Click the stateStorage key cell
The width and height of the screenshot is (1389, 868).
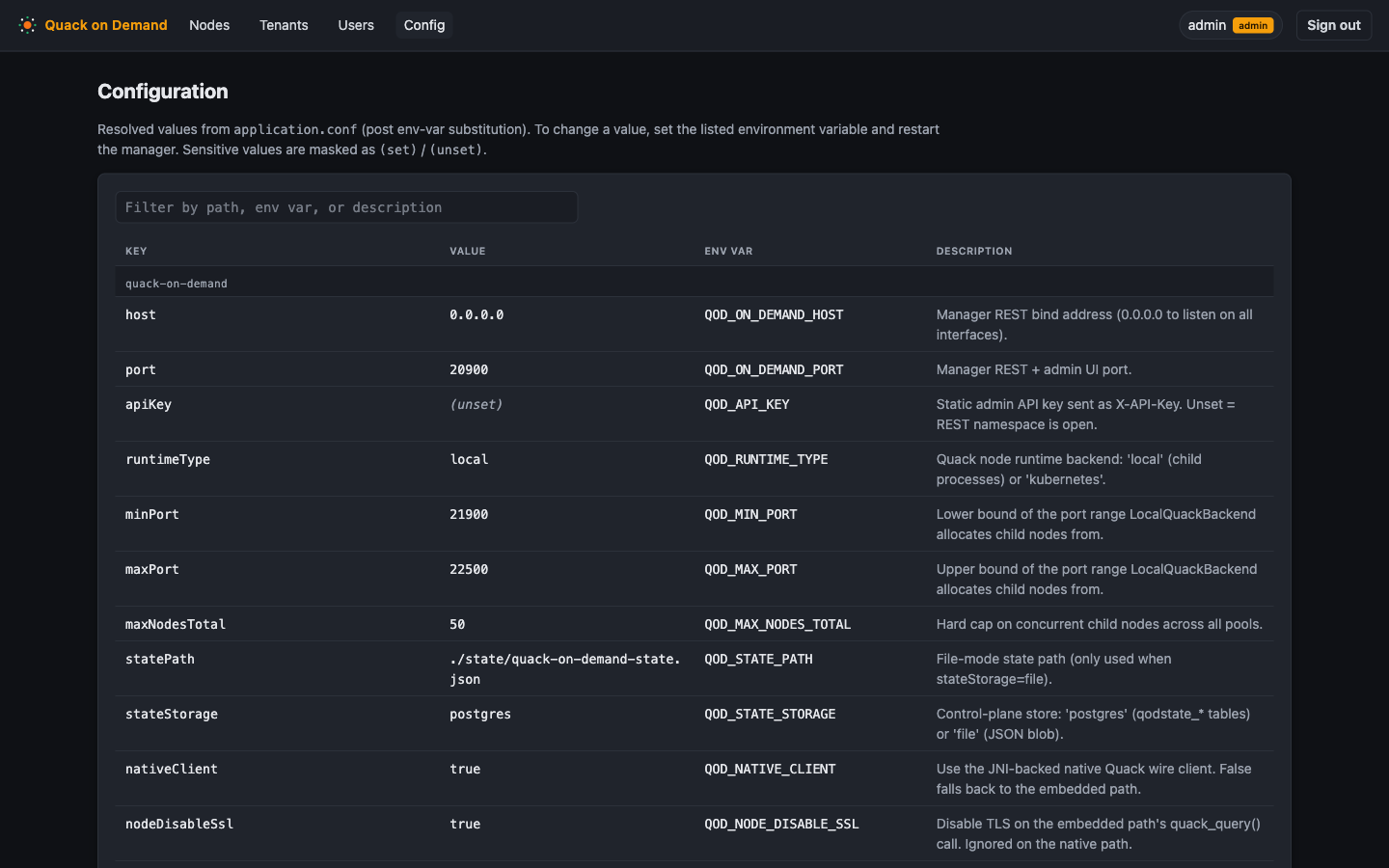(172, 714)
